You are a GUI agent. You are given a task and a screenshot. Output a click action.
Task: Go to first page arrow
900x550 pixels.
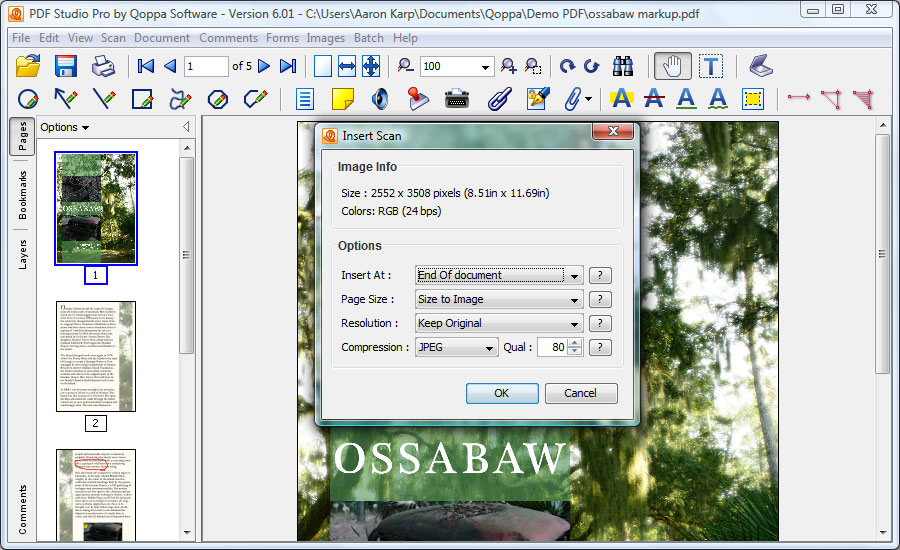tap(145, 66)
